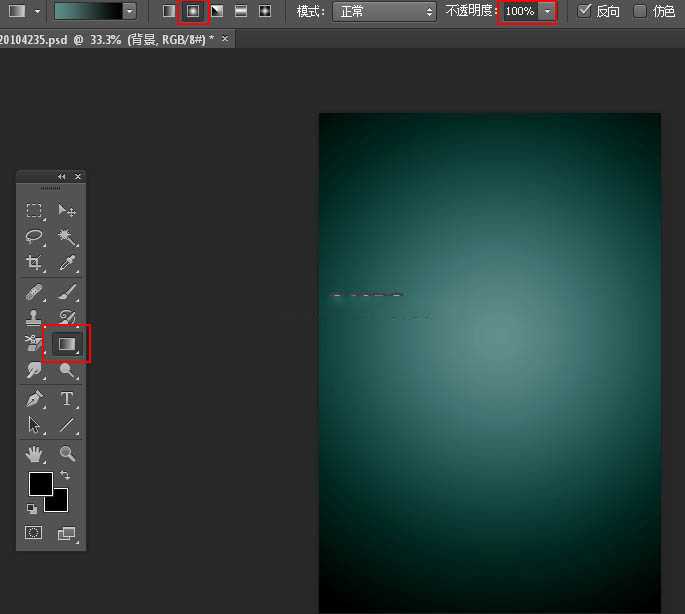
Task: Toggle Quick Mask mode icon
Action: point(34,533)
